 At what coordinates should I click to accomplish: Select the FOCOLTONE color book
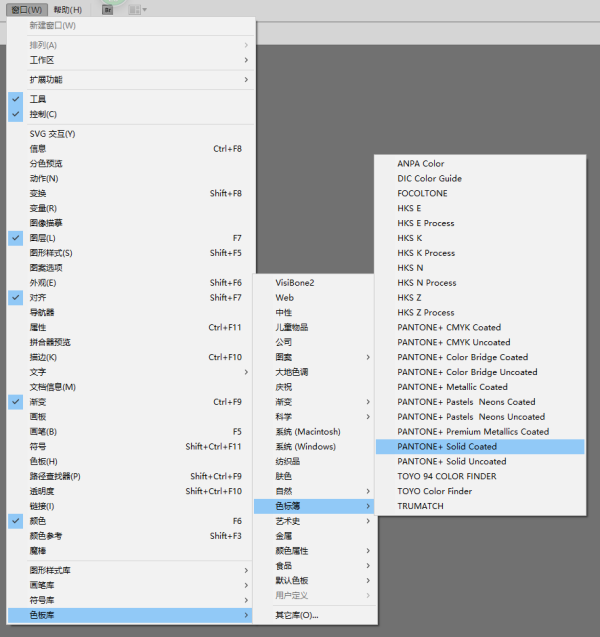[480, 193]
